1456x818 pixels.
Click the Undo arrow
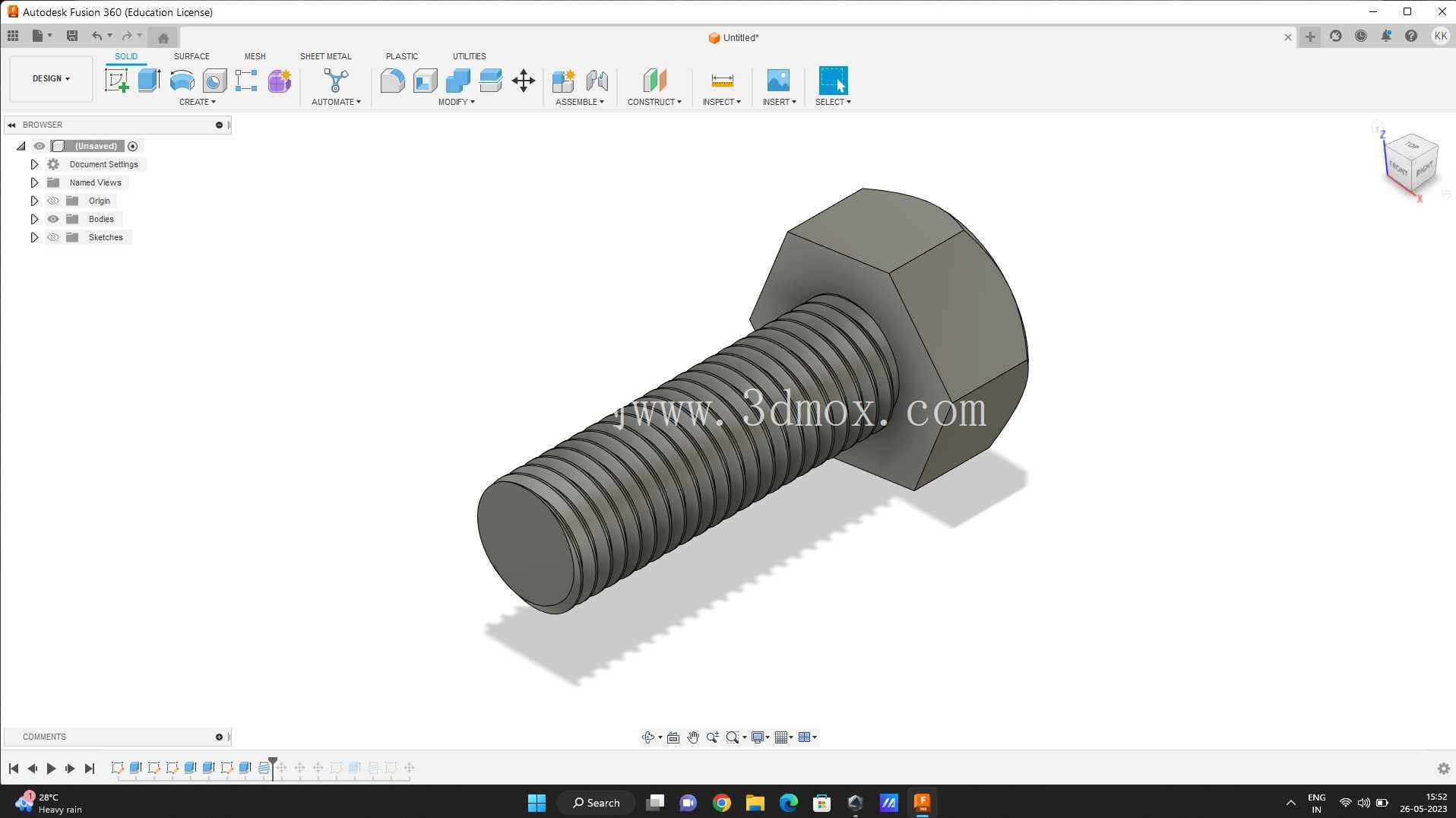pyautogui.click(x=97, y=36)
